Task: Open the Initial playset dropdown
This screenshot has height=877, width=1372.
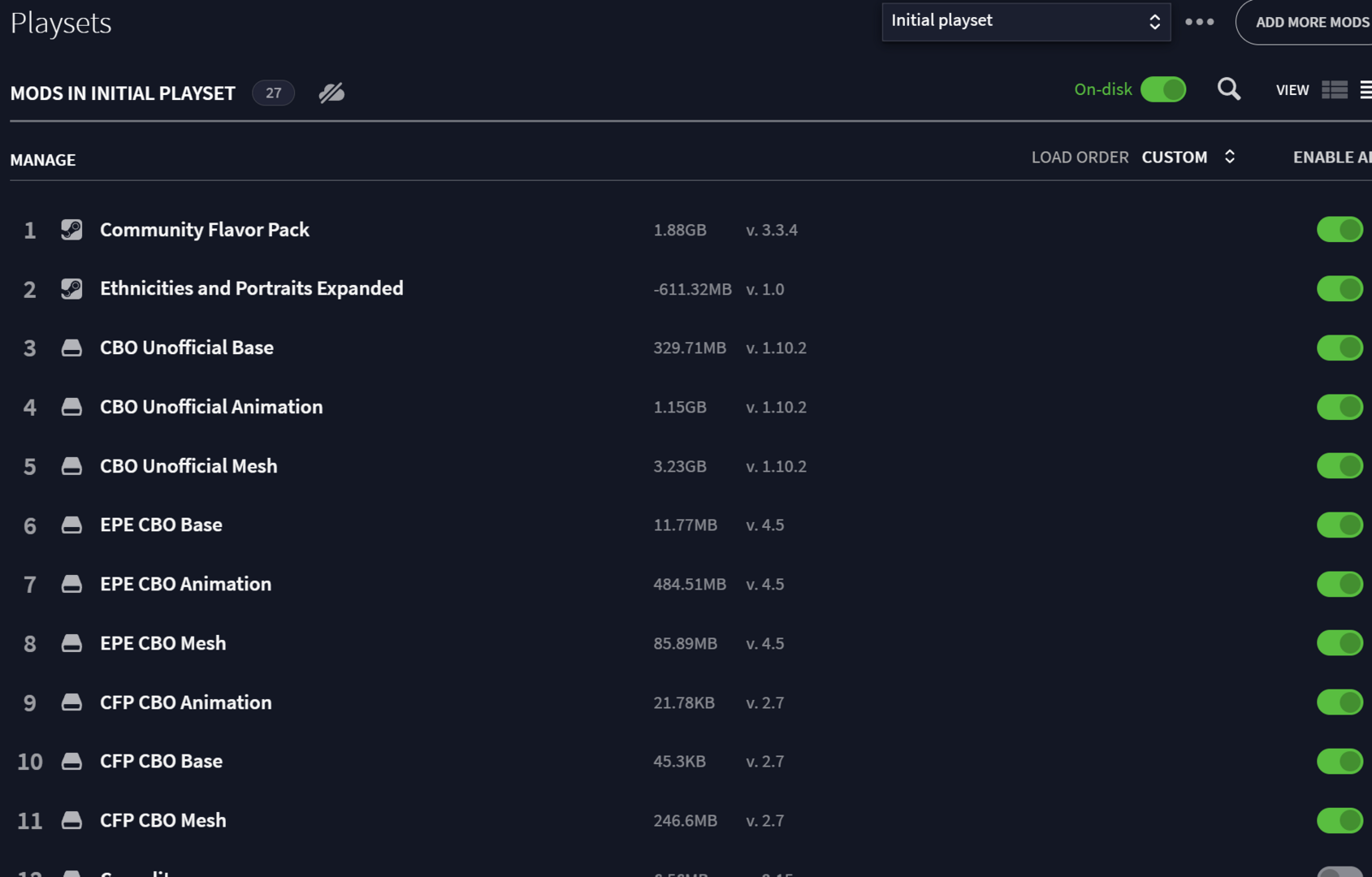Action: point(1026,22)
